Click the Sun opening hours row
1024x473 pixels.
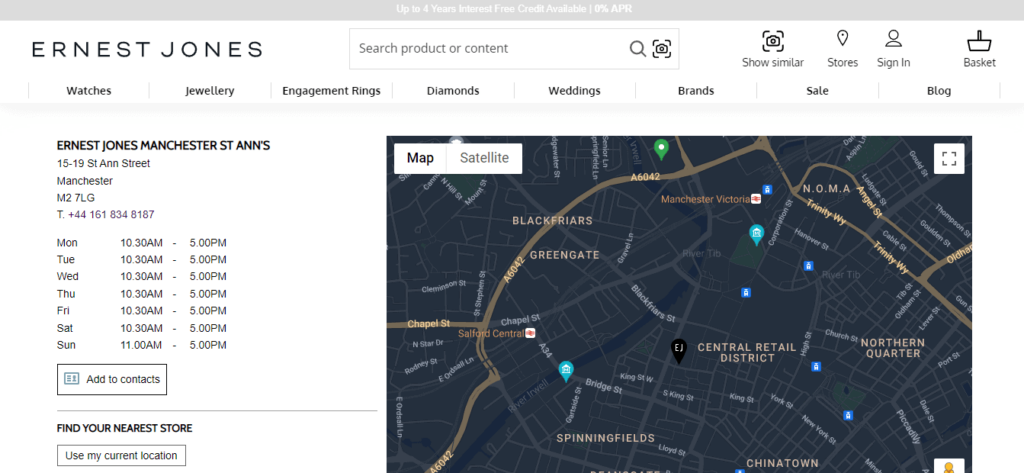(x=142, y=345)
